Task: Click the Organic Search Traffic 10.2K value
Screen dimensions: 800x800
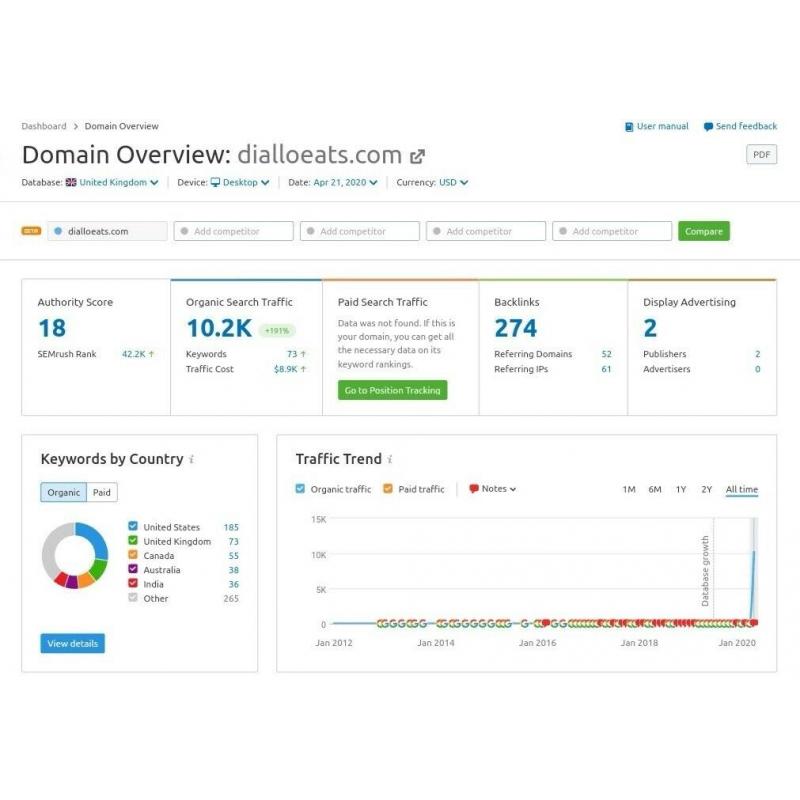Action: coord(219,328)
